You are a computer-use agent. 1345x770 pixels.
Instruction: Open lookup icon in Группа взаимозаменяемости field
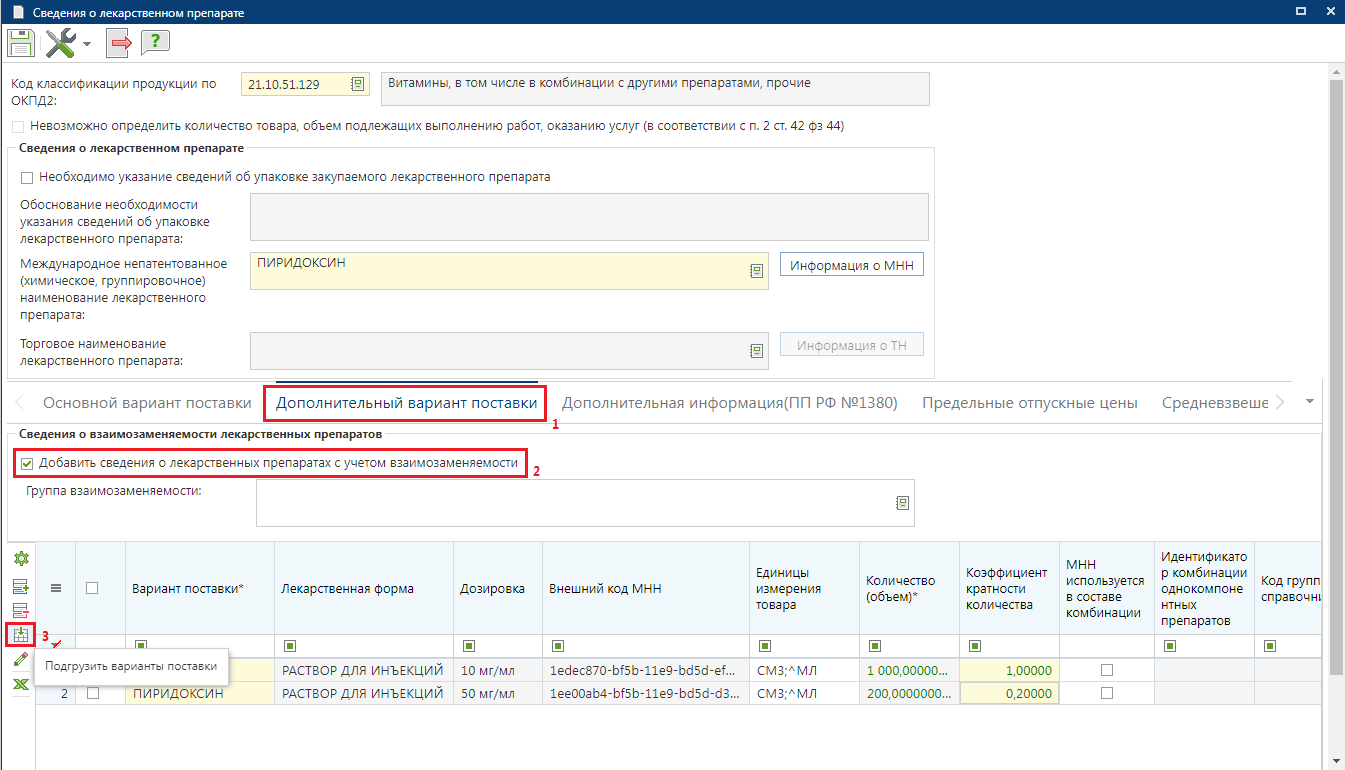coord(902,503)
